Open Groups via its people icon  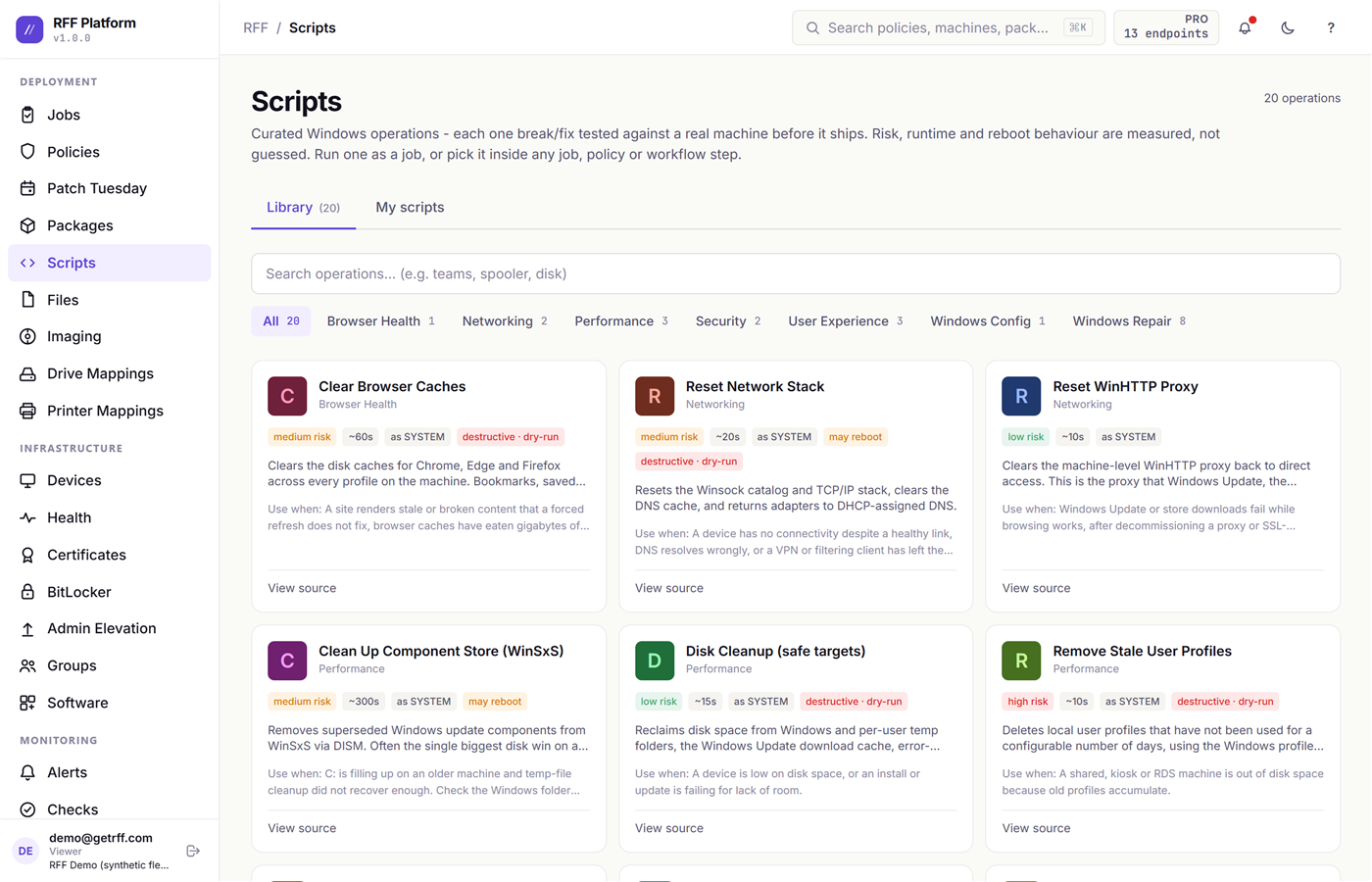[x=27, y=665]
